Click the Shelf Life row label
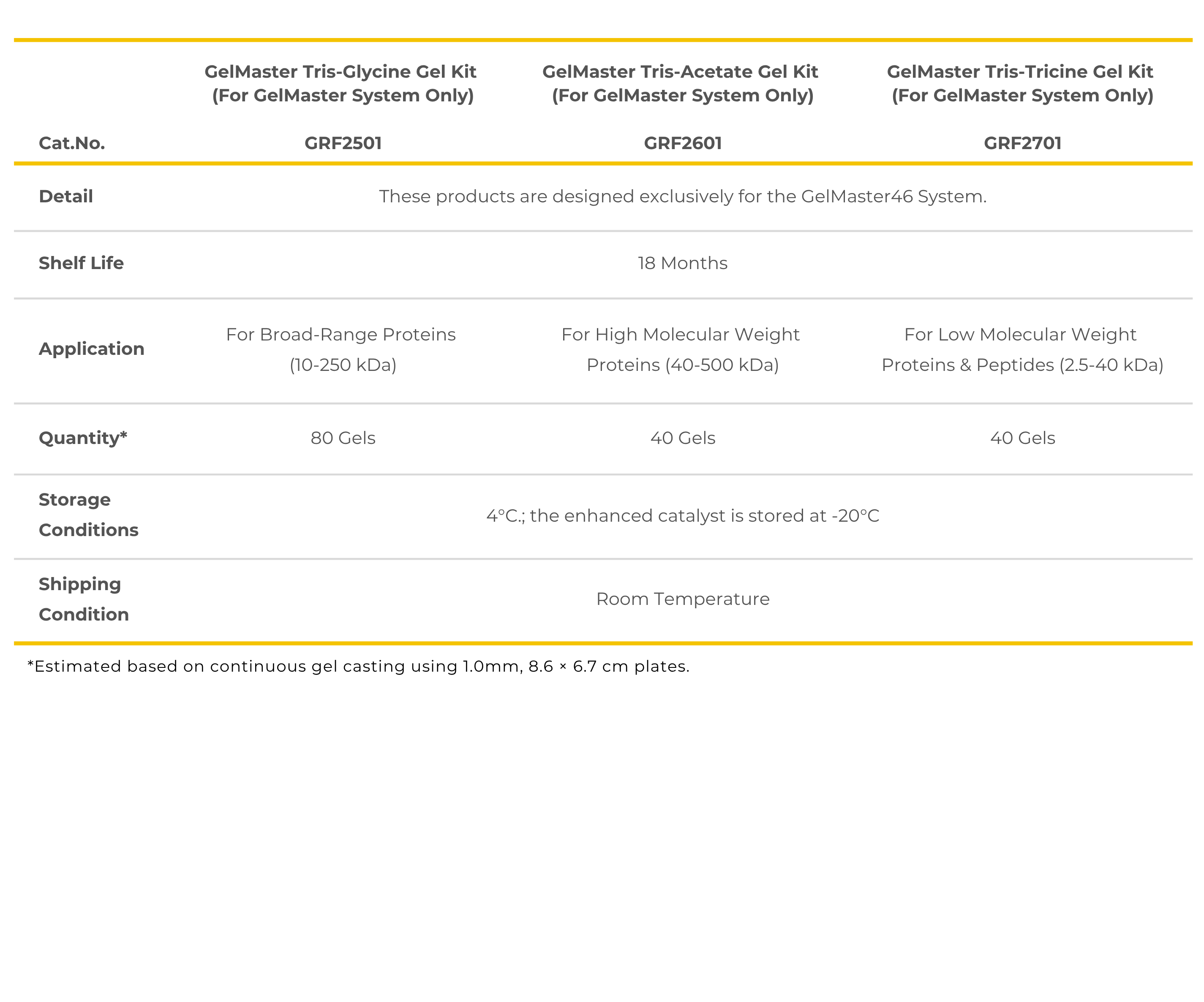 pyautogui.click(x=81, y=262)
